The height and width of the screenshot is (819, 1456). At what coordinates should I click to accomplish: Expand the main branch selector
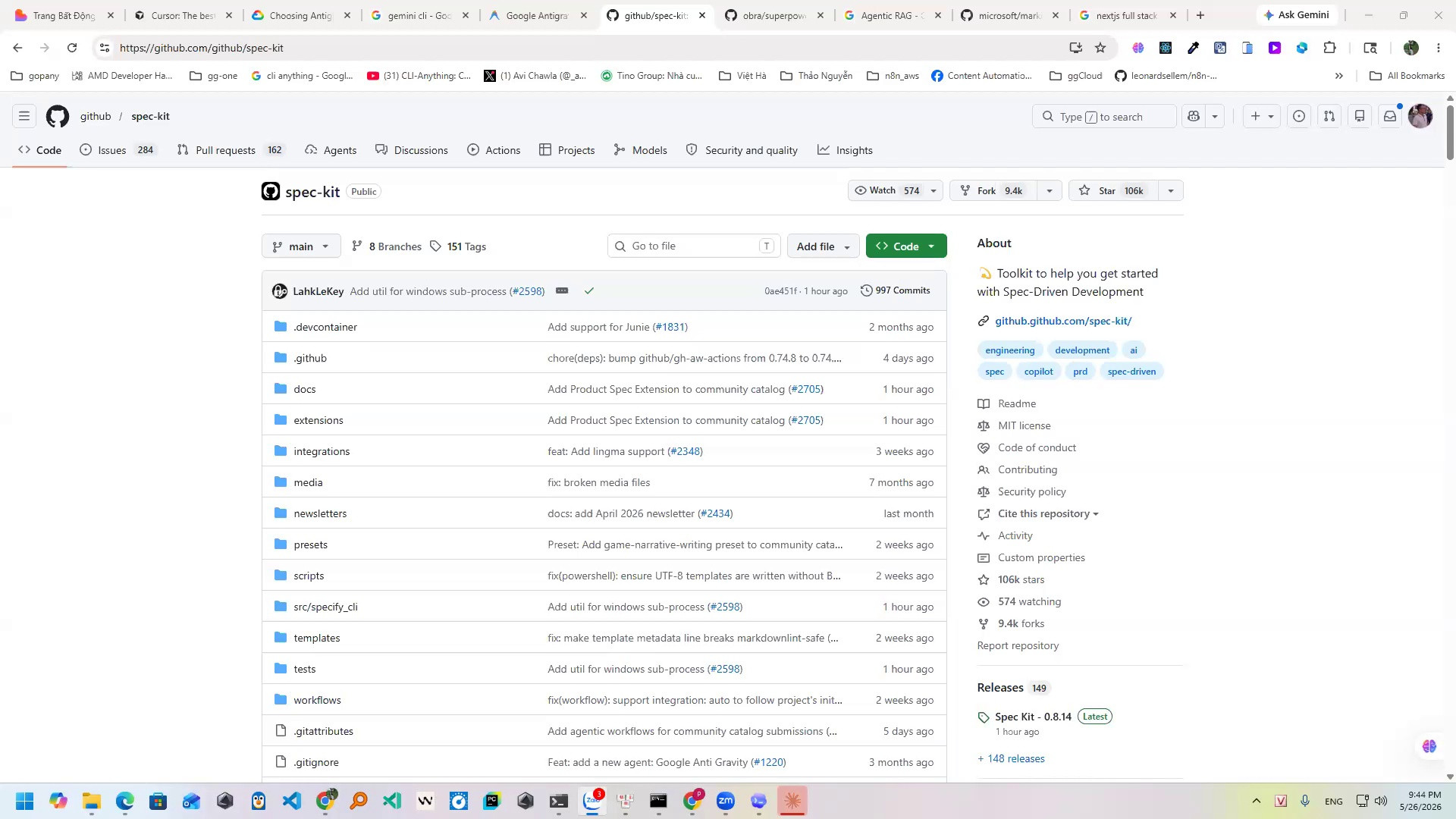tap(301, 246)
